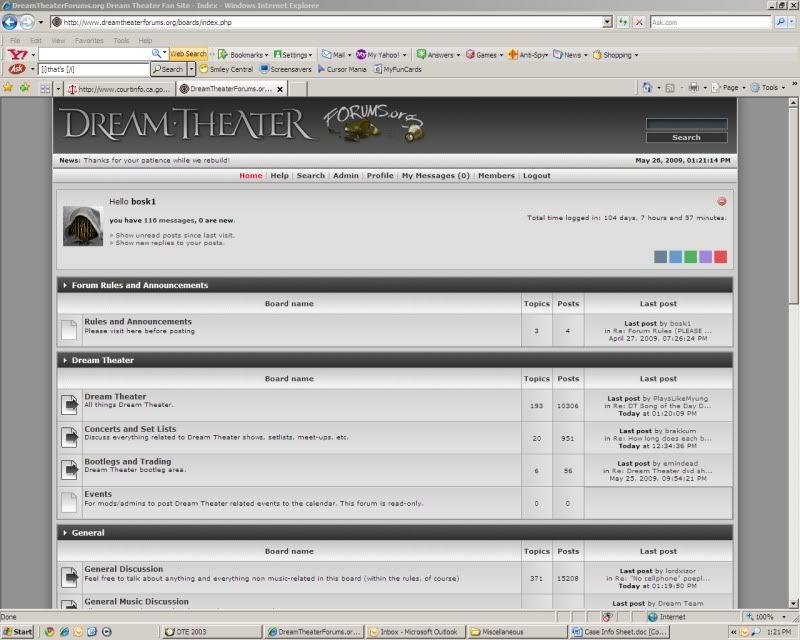The height and width of the screenshot is (640, 800).
Task: Click the forum search input field in header
Action: pyautogui.click(x=686, y=124)
